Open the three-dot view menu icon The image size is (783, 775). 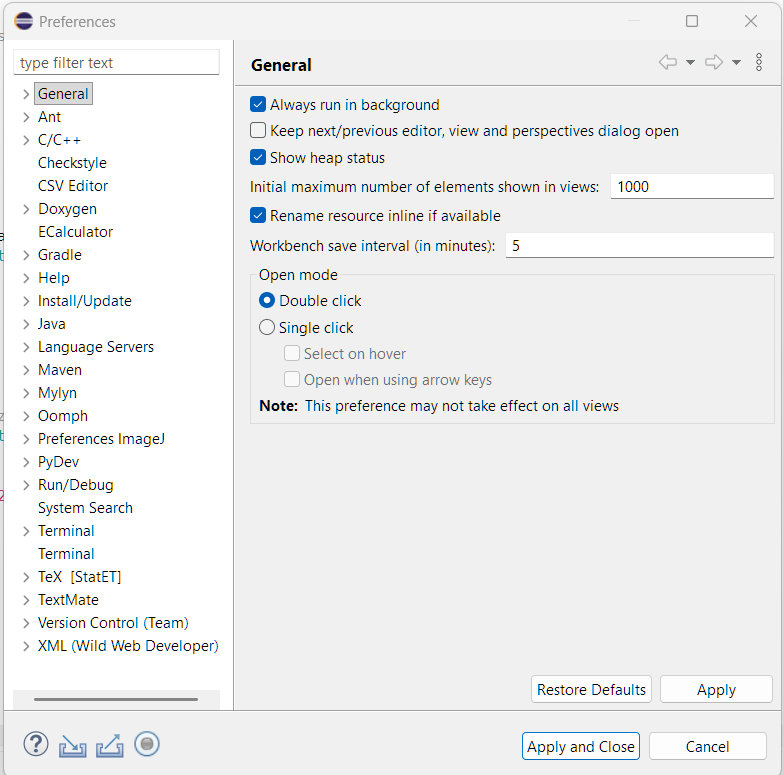[x=759, y=63]
